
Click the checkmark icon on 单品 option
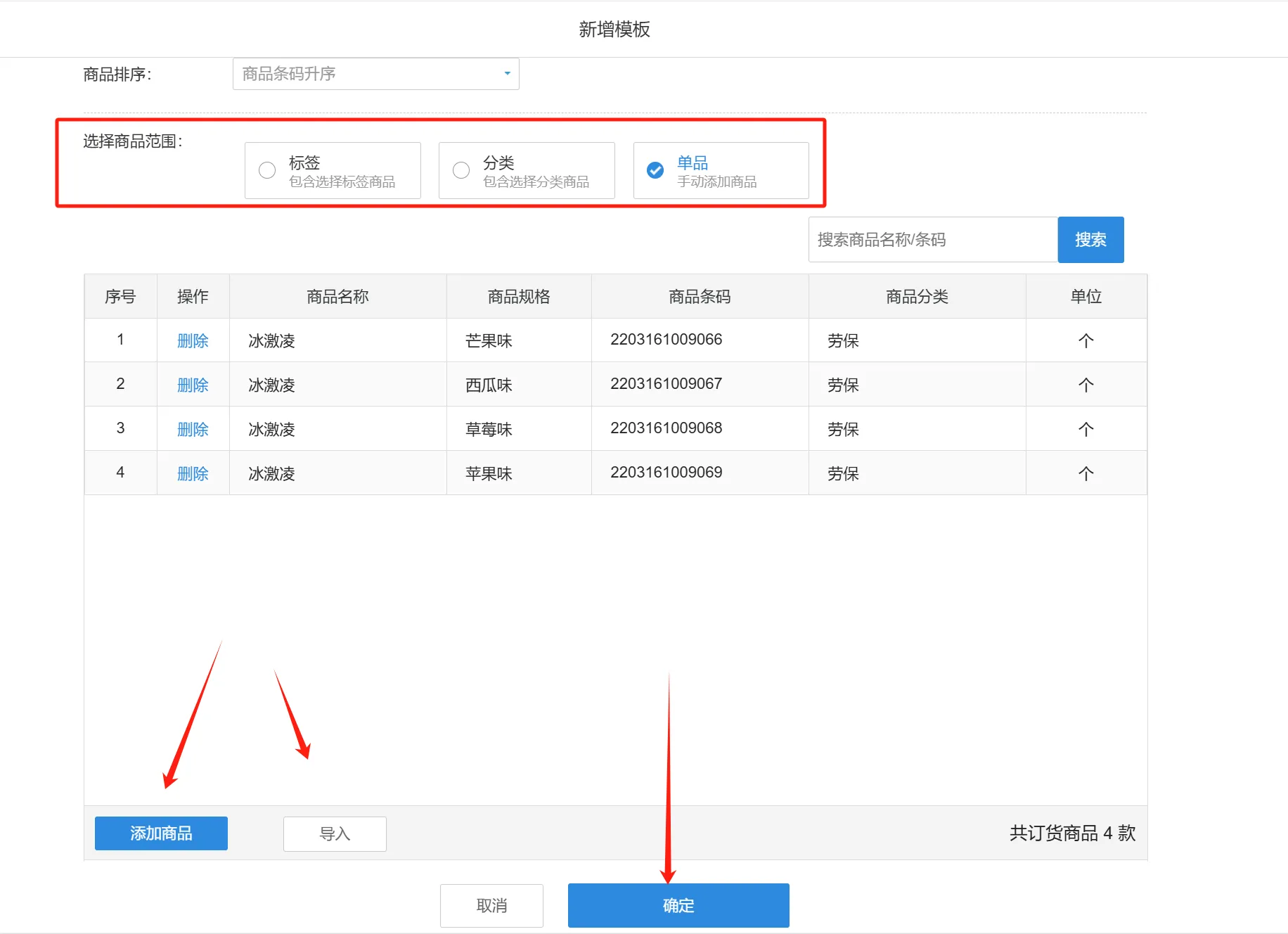tap(655, 170)
